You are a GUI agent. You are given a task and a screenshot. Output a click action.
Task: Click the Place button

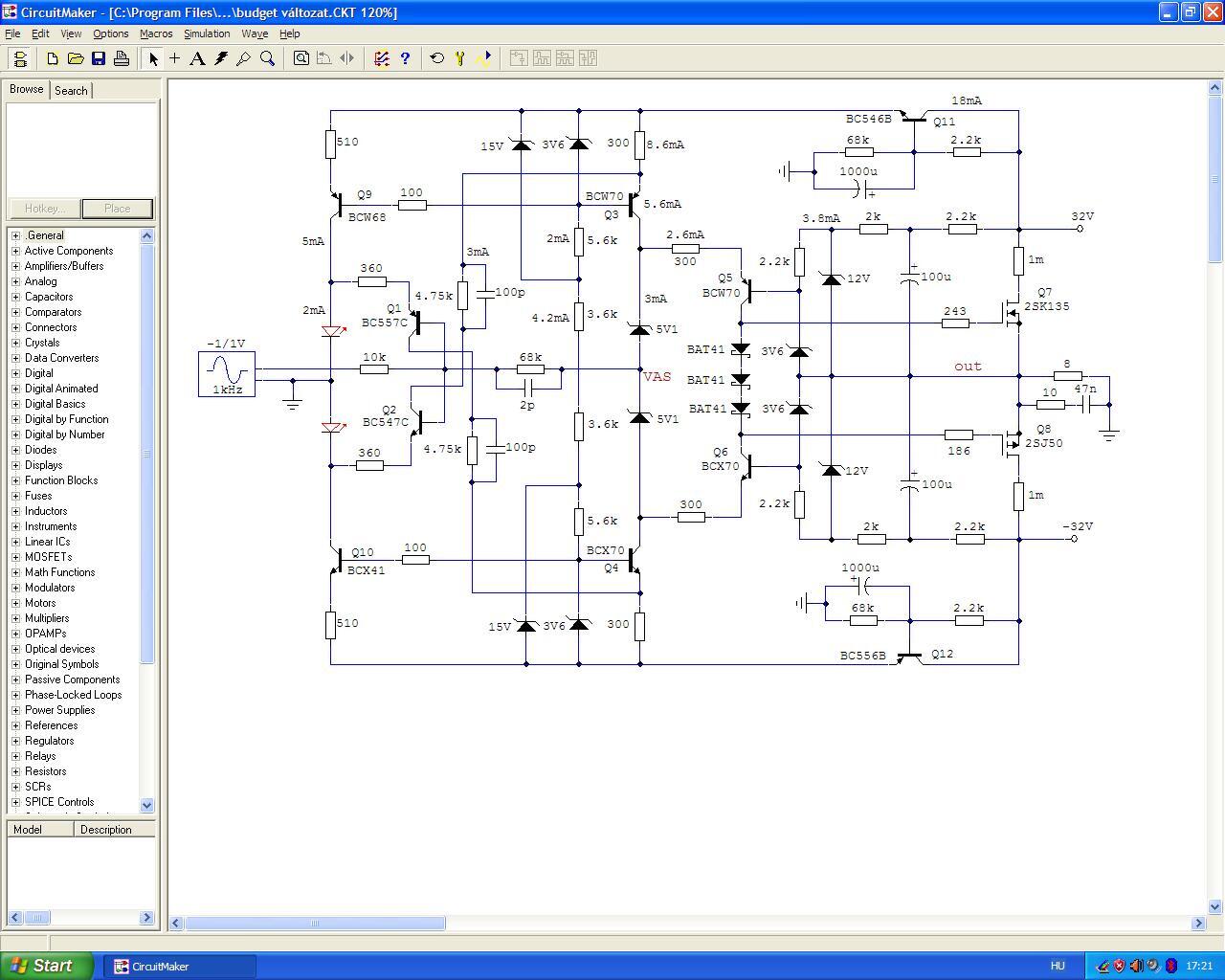click(x=117, y=209)
